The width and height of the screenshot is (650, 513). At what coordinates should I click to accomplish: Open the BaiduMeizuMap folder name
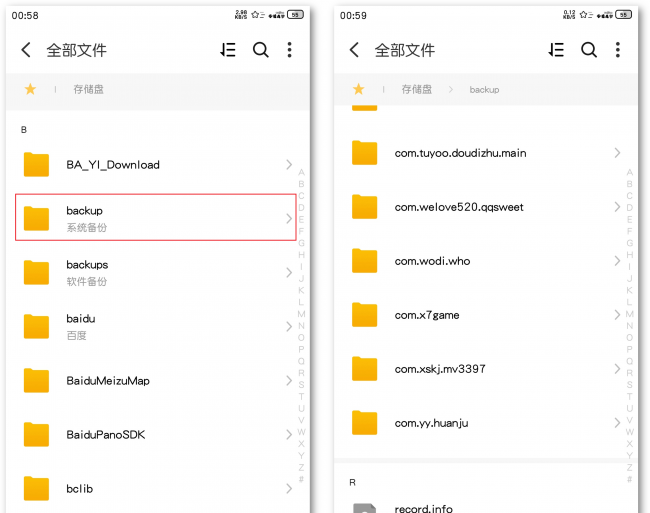click(108, 381)
